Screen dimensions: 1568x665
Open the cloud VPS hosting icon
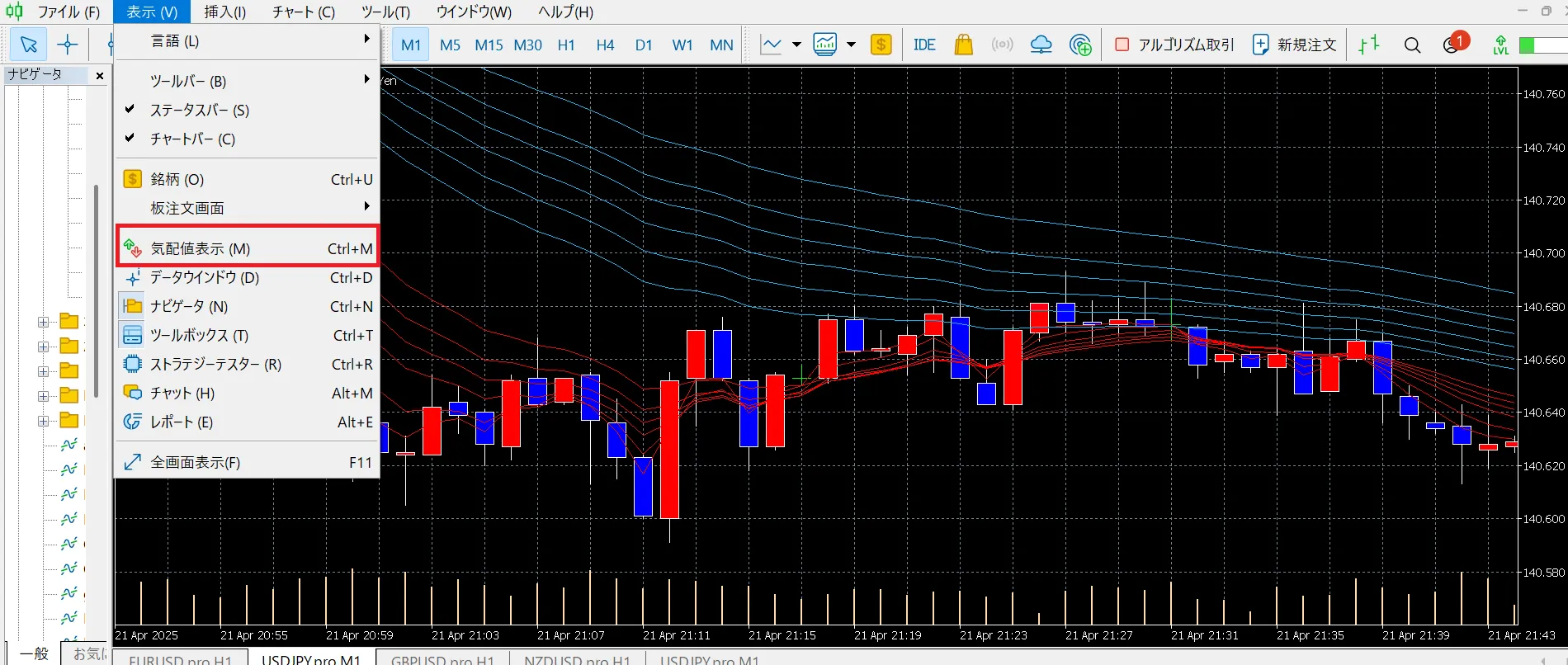[1041, 45]
